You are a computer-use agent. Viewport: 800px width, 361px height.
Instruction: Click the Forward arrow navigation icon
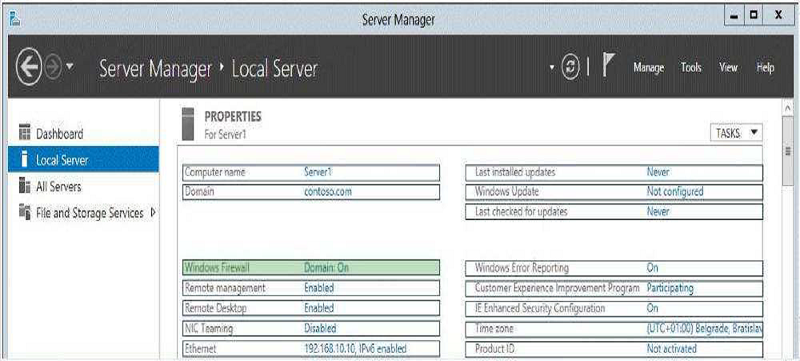tap(53, 67)
